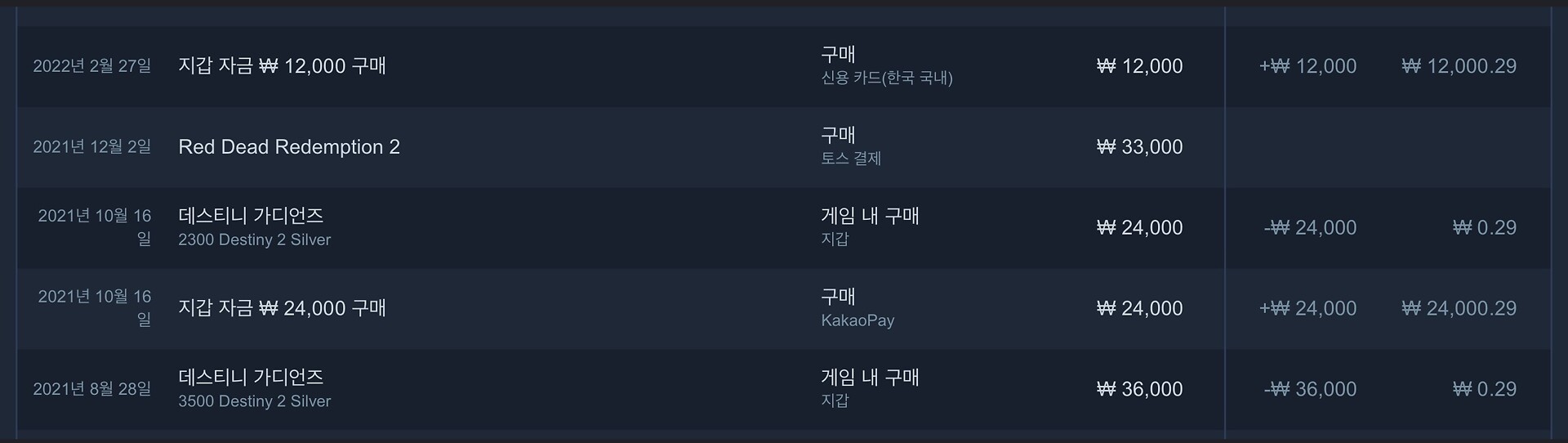
Task: Open the 2300 Destiny 2 Silver transaction
Action: click(255, 239)
